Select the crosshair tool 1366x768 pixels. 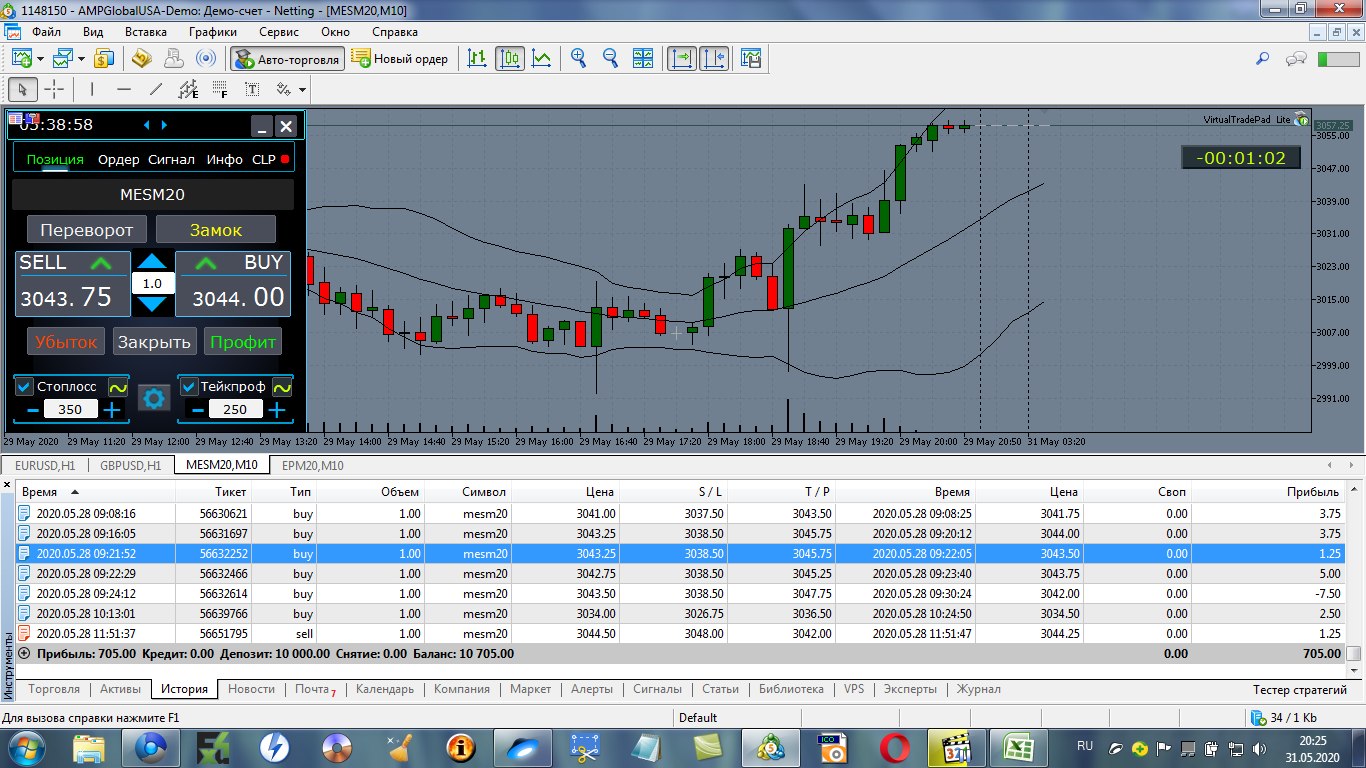(x=54, y=89)
